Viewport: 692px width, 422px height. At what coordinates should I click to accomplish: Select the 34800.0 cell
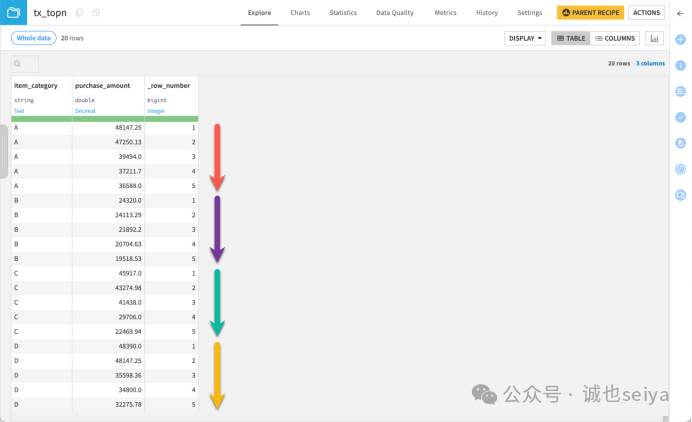click(x=108, y=390)
